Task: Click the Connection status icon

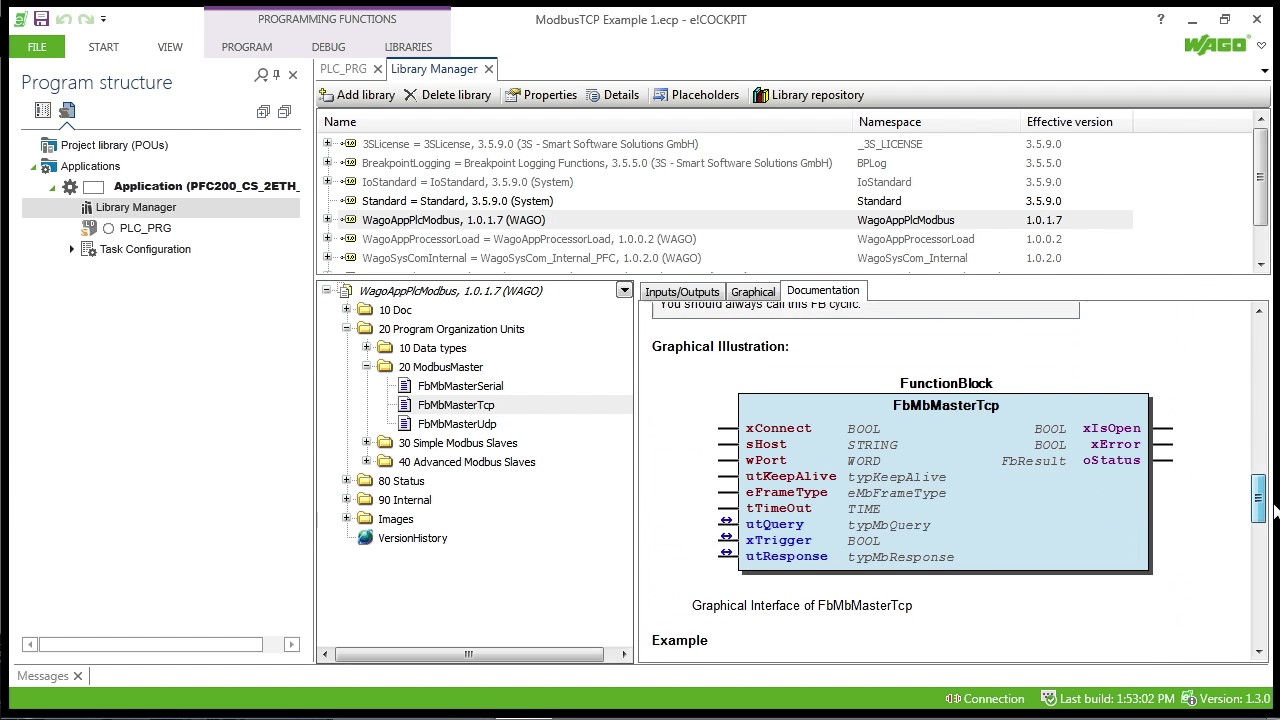Action: [954, 699]
